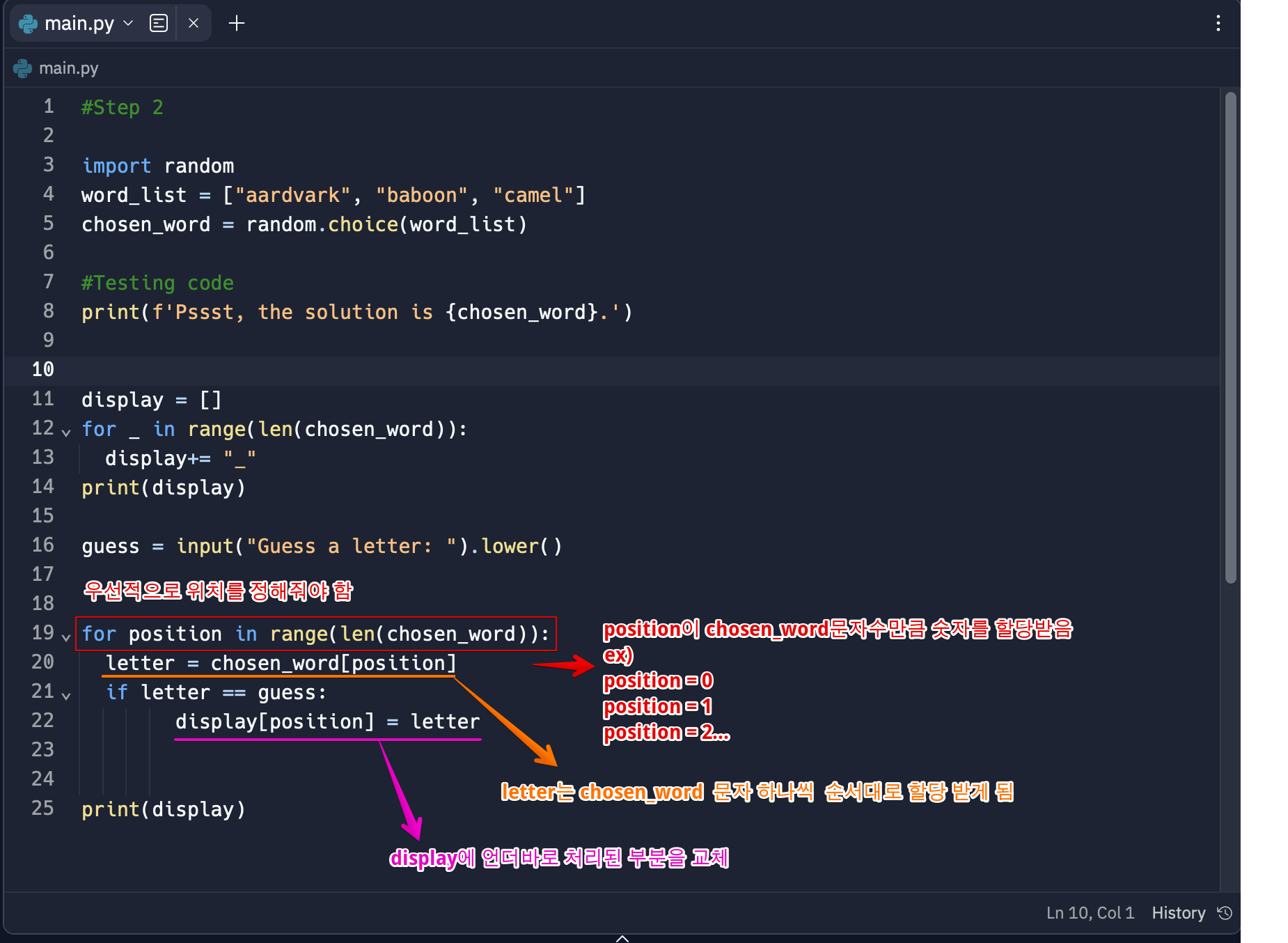Click the 'display+= "_"' line
The image size is (1288, 943).
[180, 458]
